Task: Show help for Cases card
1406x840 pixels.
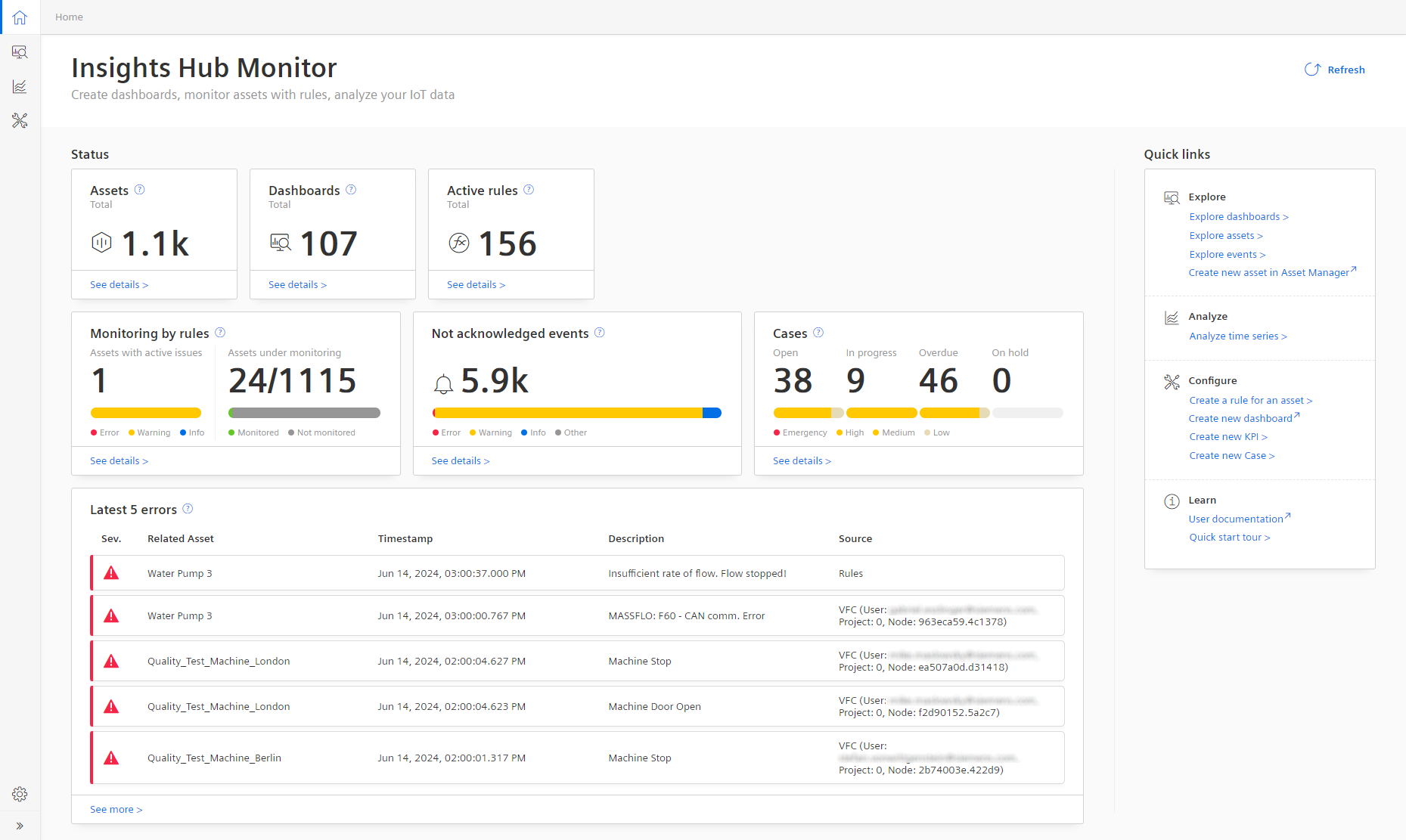Action: [818, 333]
